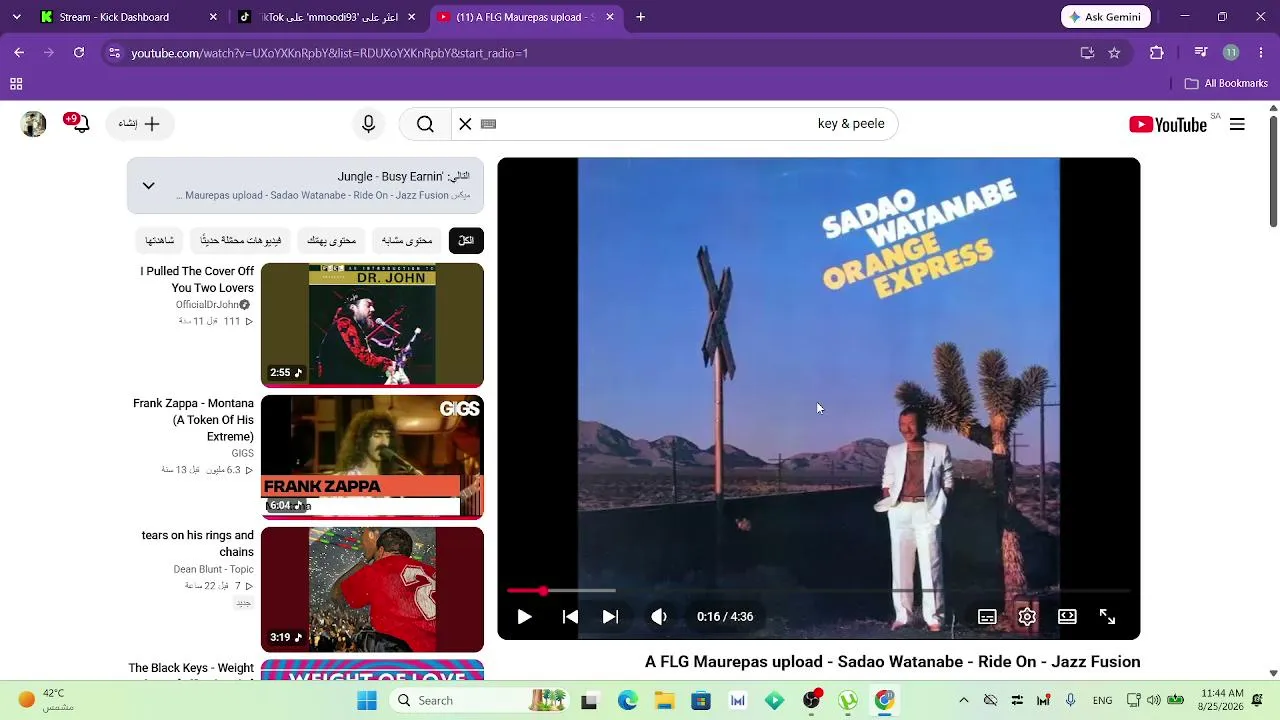Seek on the red video progress bar
The width and height of the screenshot is (1280, 720).
coord(818,591)
